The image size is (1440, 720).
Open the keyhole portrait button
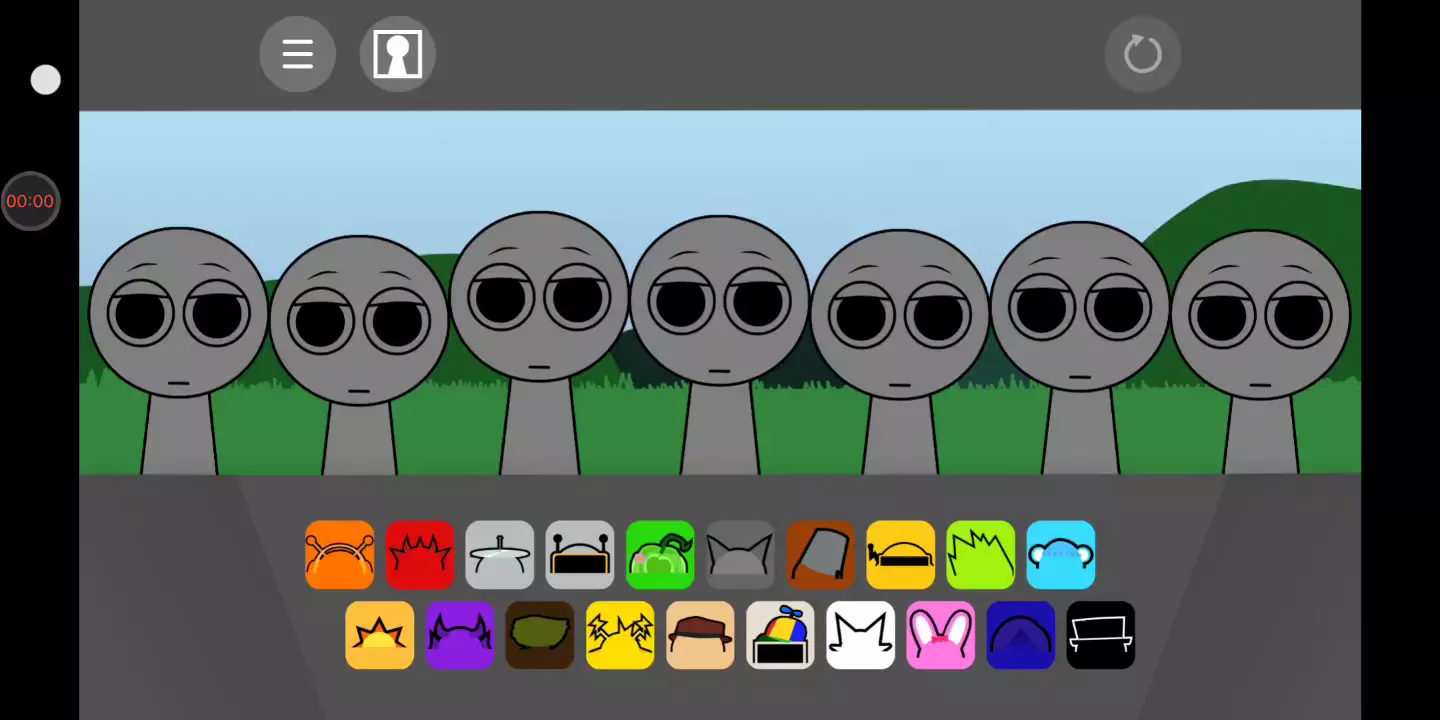397,54
